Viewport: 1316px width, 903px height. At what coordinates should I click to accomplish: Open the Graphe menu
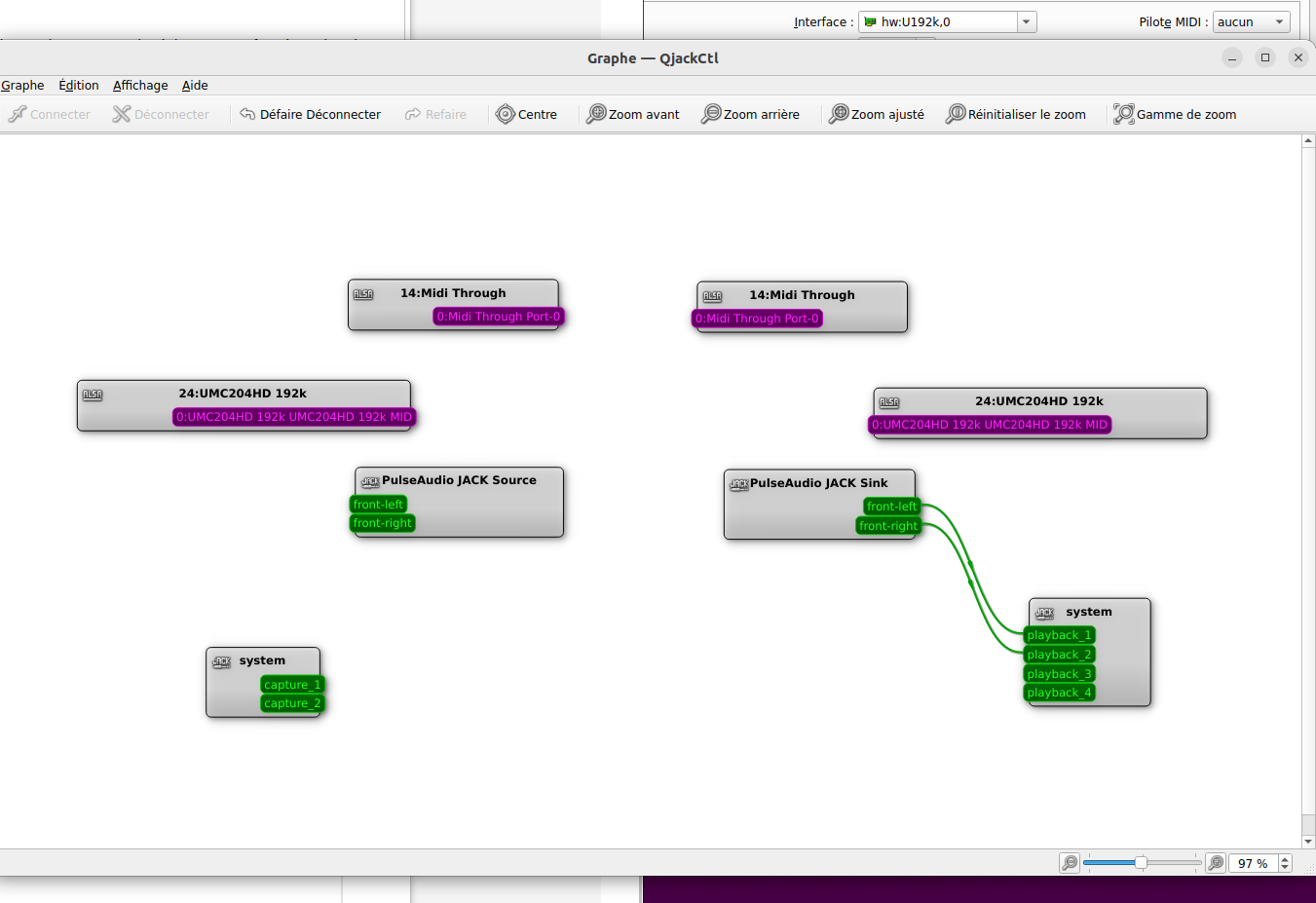click(x=22, y=86)
